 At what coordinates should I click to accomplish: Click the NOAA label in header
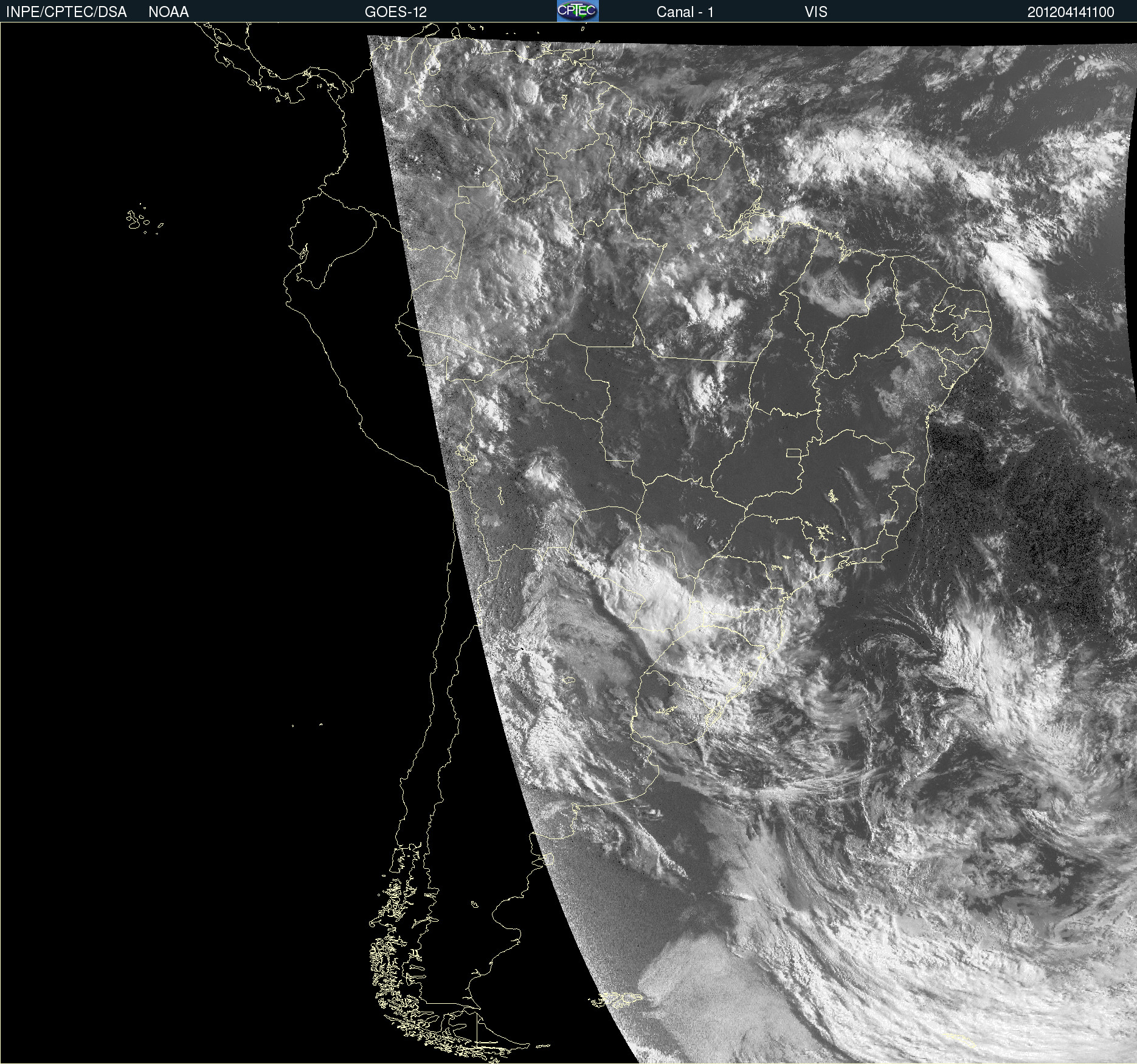pyautogui.click(x=168, y=12)
